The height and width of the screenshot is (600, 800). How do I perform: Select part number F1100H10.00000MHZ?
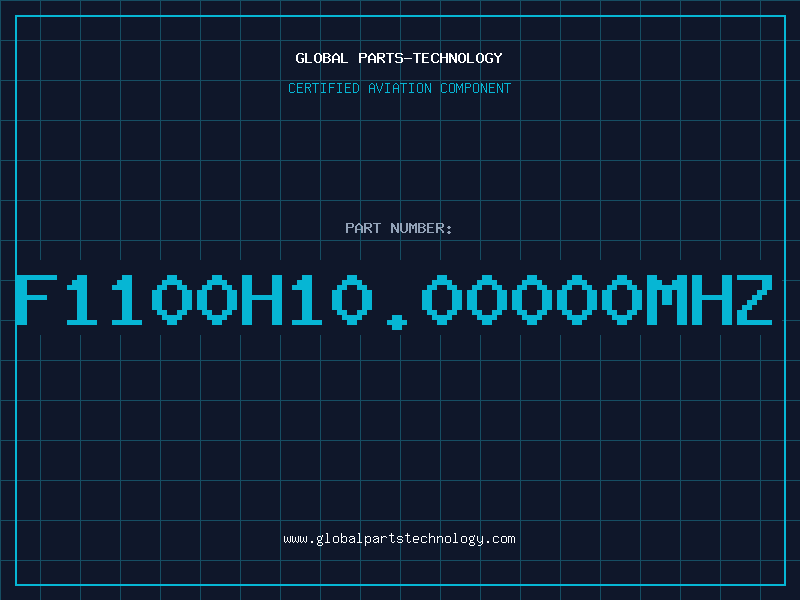pos(394,301)
